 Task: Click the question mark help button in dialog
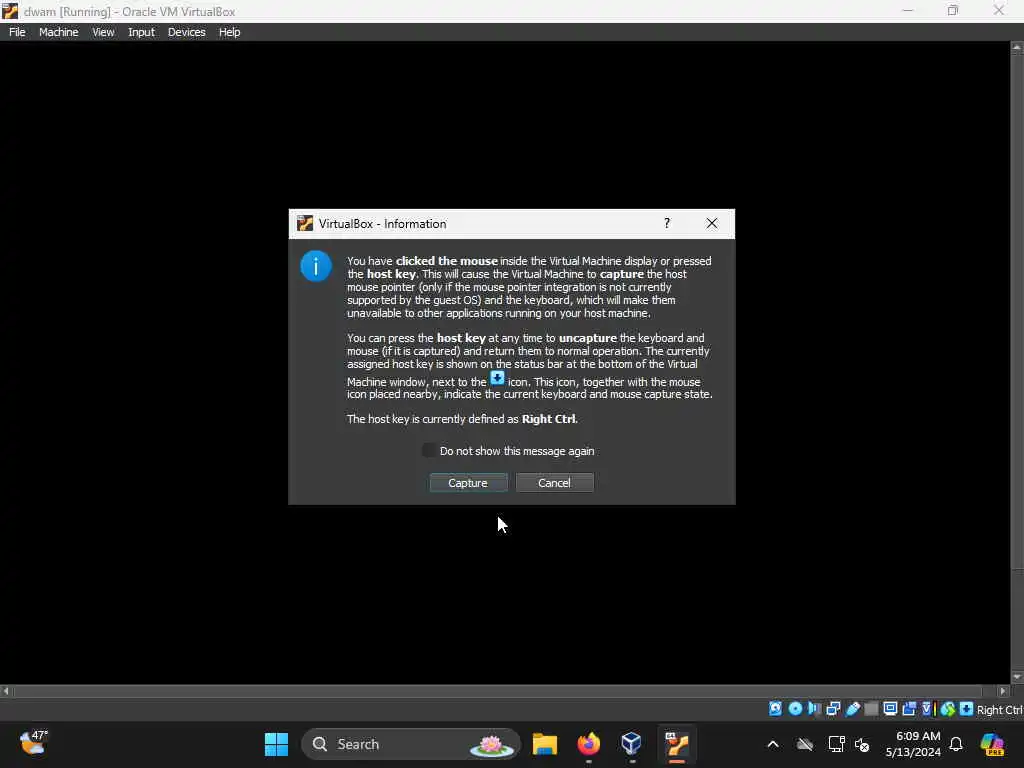667,223
